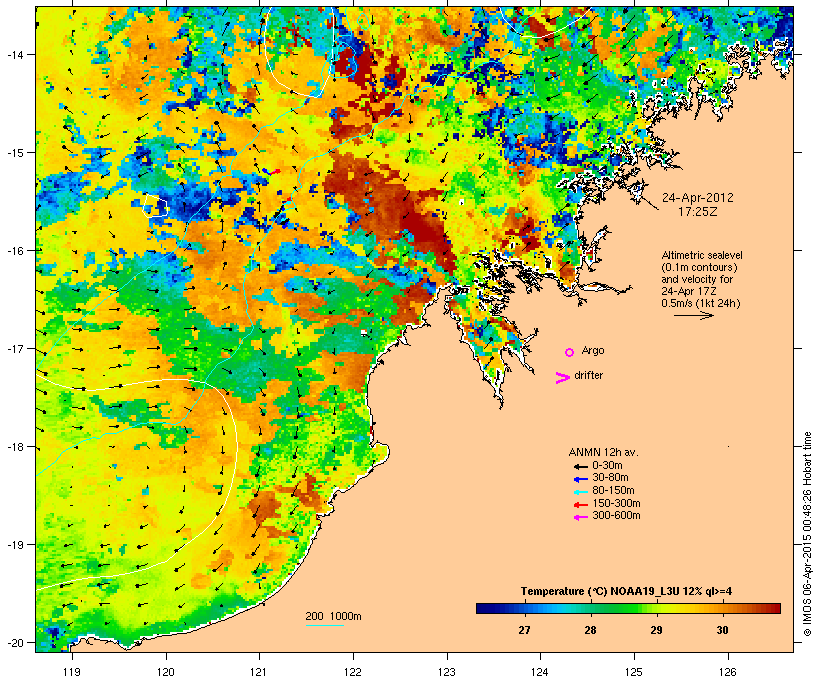
Task: Click the '300-600m' depth label
Action: [616, 516]
